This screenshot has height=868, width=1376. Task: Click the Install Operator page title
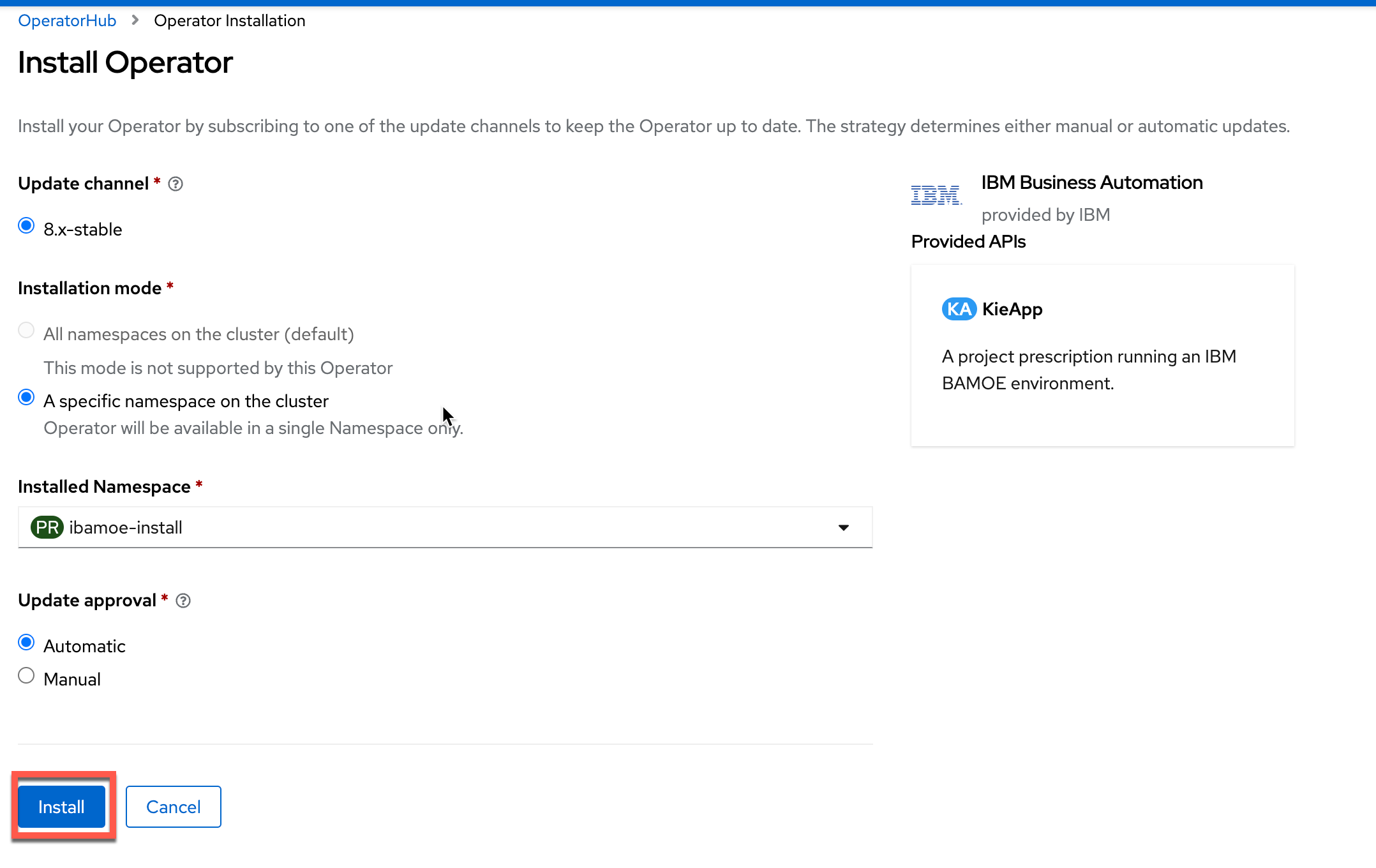tap(125, 63)
